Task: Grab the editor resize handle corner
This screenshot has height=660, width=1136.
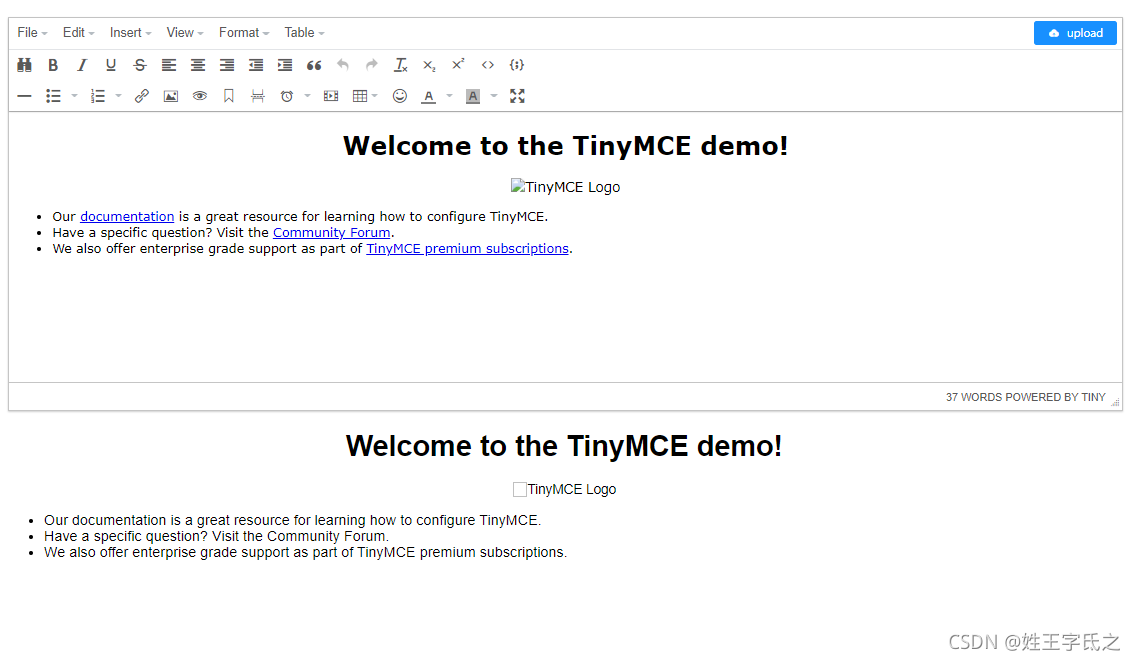Action: tap(1116, 402)
